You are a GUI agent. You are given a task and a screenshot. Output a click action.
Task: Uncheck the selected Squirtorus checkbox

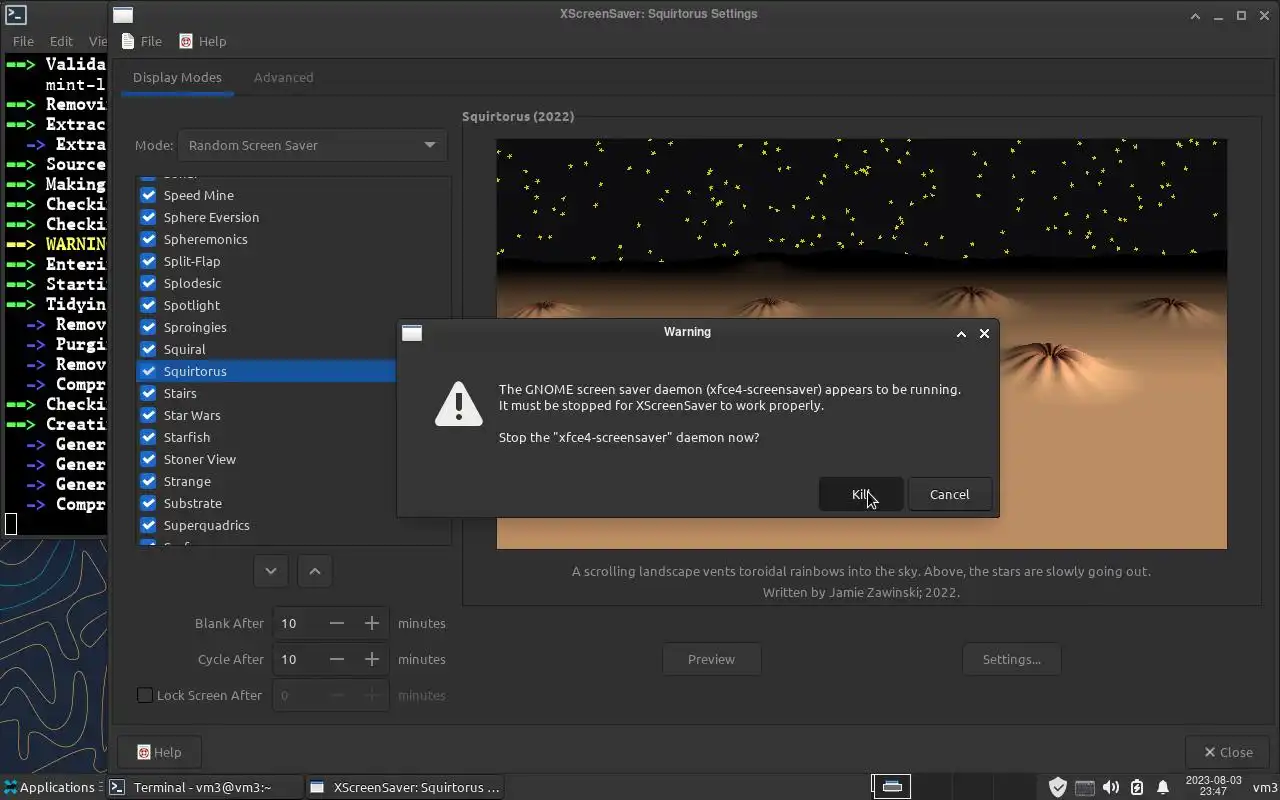tap(148, 371)
